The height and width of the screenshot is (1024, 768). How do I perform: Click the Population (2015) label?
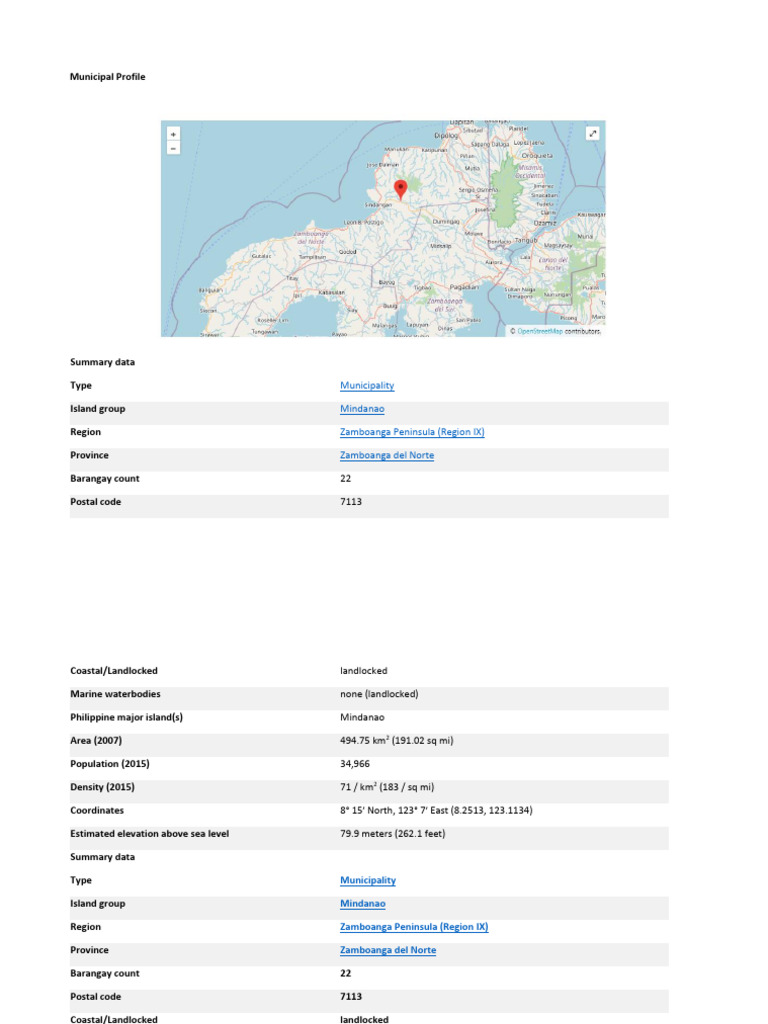(x=110, y=763)
